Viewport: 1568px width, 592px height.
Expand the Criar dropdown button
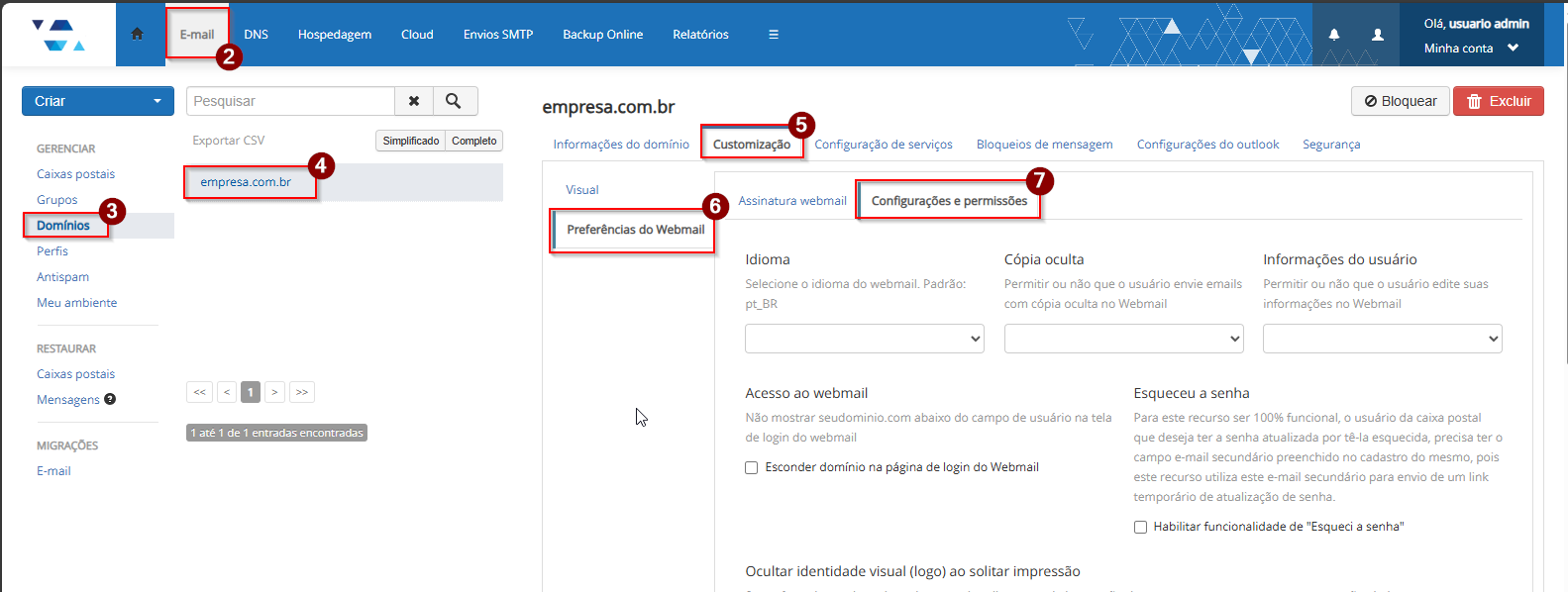coord(97,101)
